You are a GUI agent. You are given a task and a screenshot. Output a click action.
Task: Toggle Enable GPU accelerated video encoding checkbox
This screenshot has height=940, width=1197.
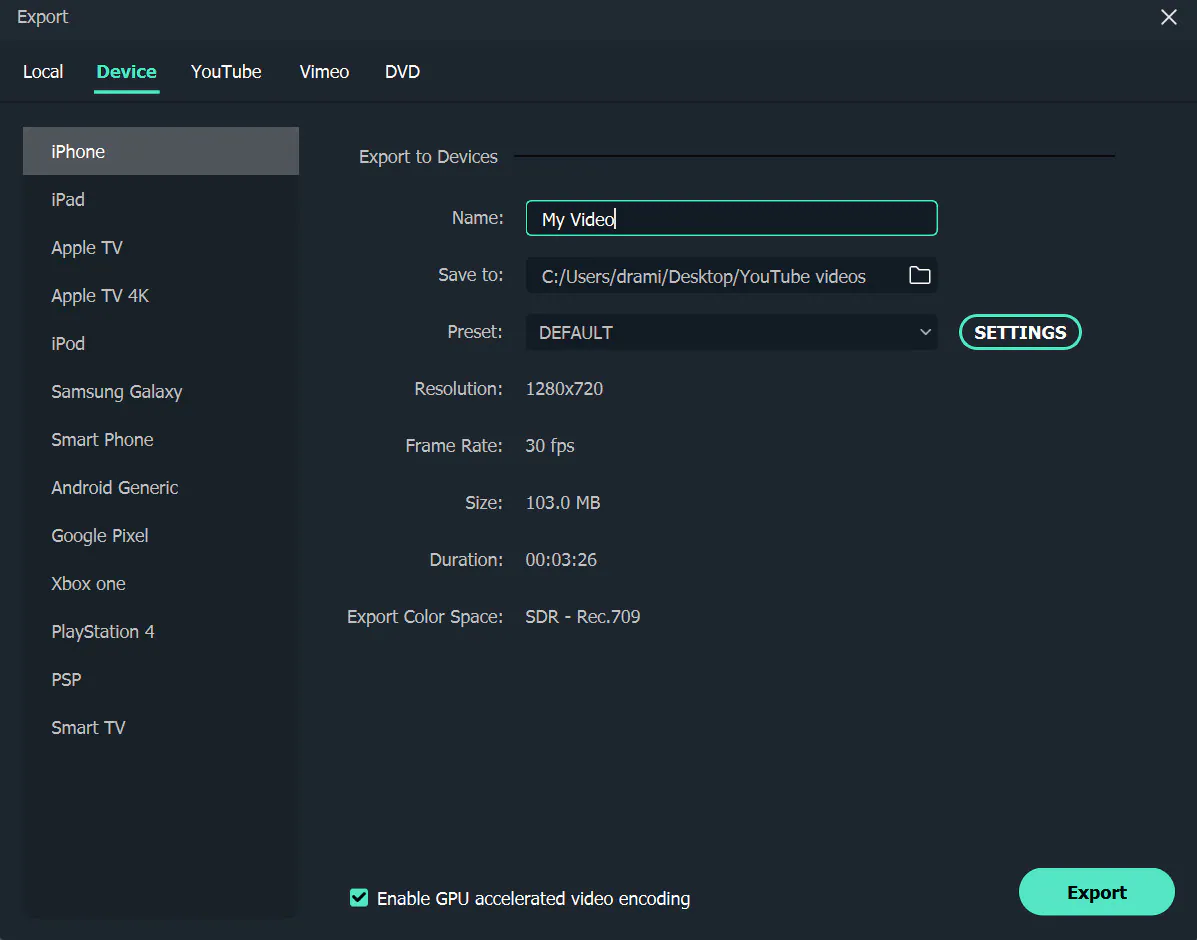[x=359, y=898]
